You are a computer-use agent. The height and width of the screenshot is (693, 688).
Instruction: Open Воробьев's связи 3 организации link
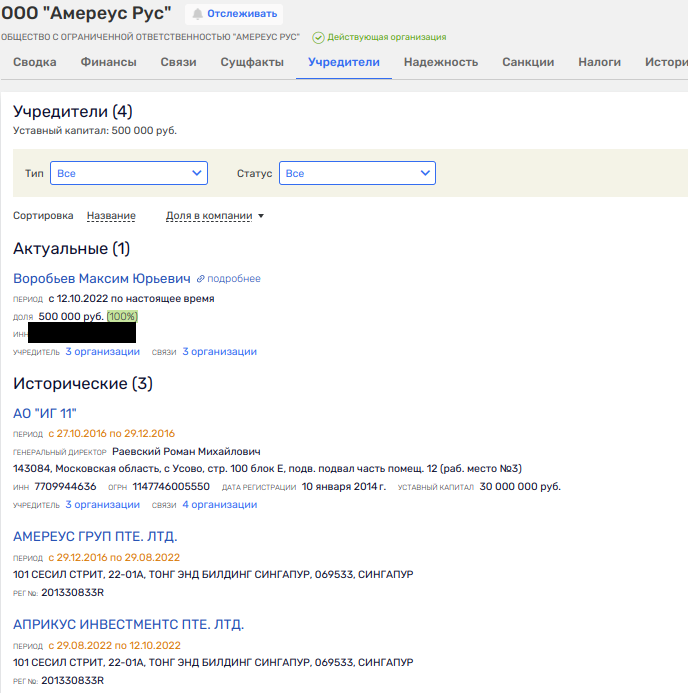click(220, 351)
